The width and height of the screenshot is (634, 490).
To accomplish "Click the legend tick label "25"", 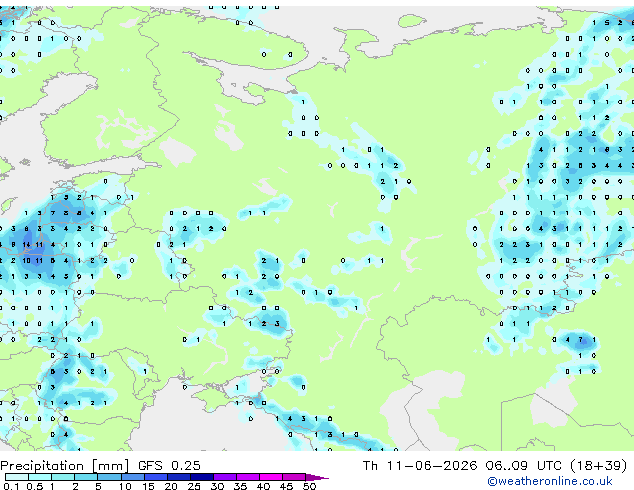I will click(194, 486).
